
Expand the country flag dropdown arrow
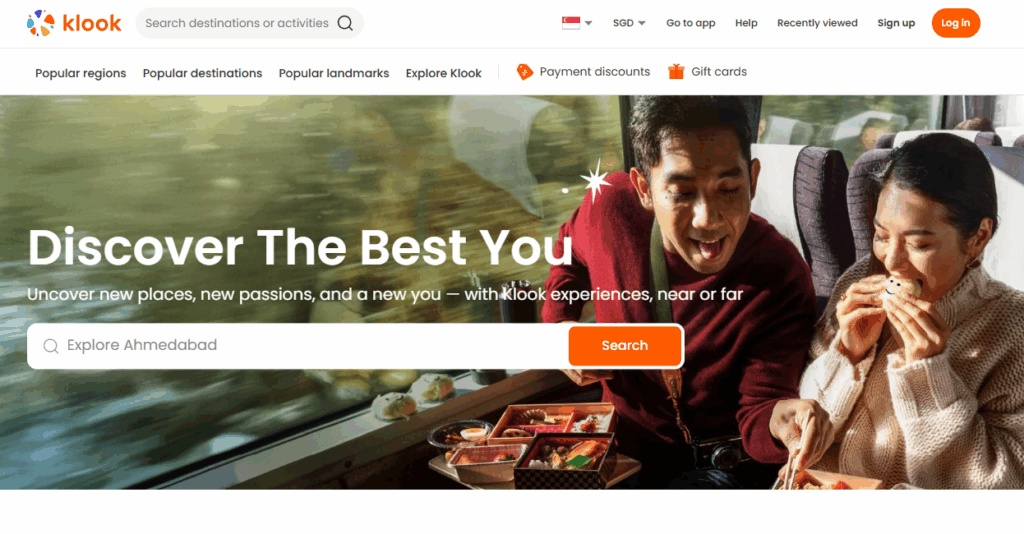point(588,23)
